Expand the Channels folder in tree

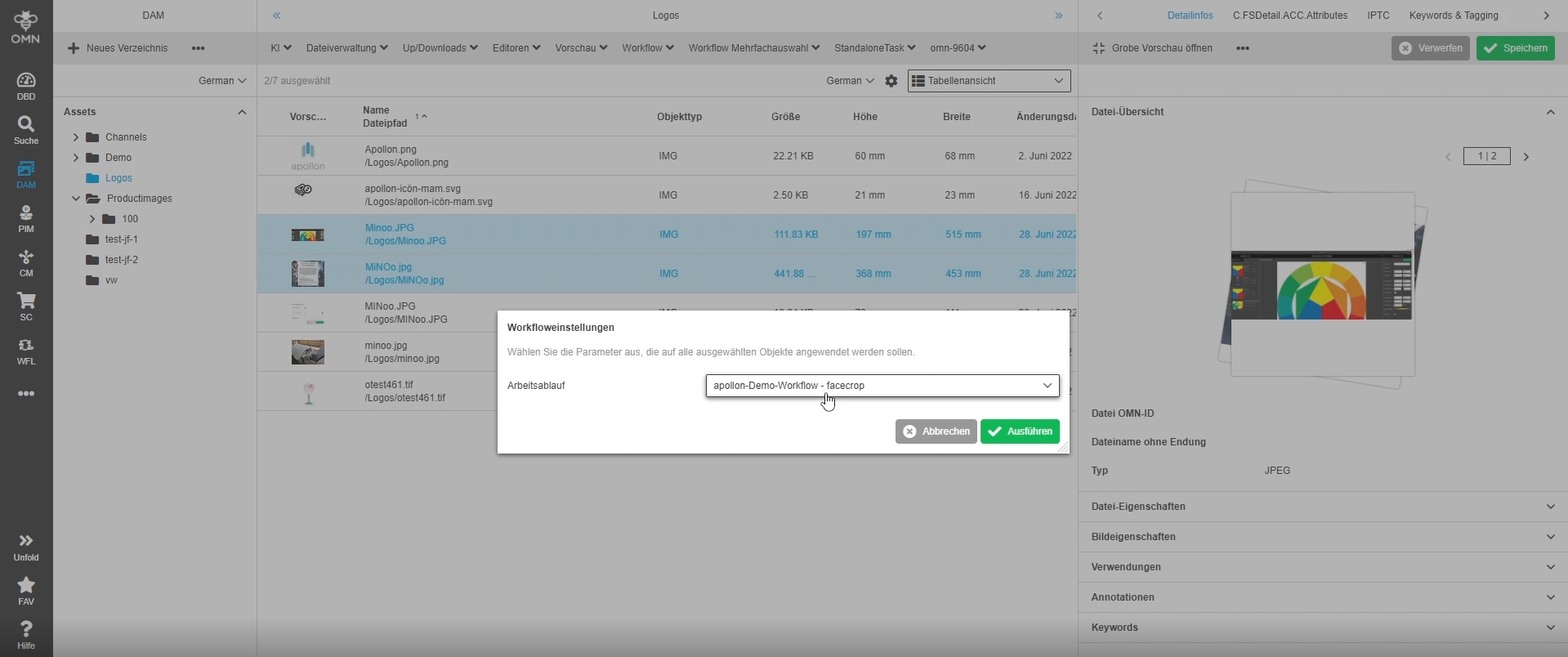tap(76, 137)
